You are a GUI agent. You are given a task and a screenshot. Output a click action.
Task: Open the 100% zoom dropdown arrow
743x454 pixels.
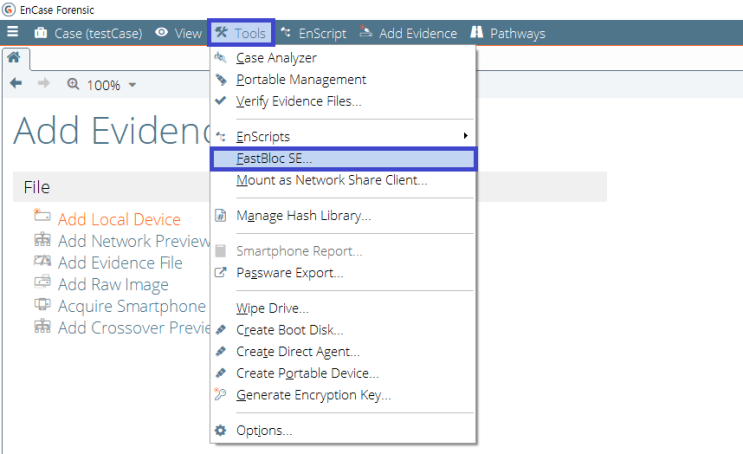pyautogui.click(x=132, y=85)
